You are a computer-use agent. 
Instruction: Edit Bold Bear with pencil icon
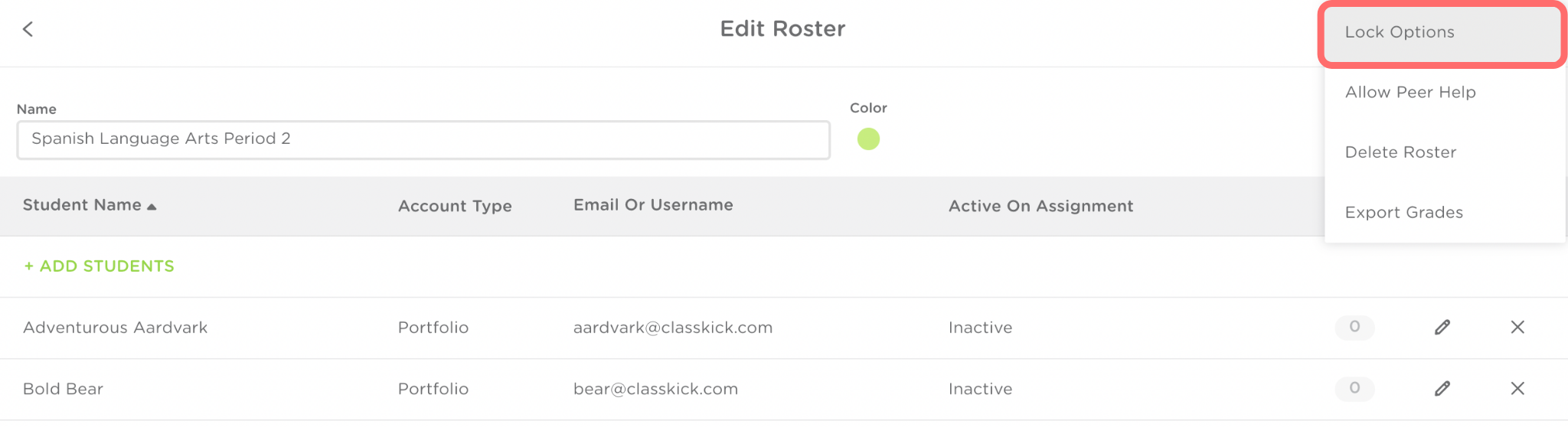tap(1442, 389)
